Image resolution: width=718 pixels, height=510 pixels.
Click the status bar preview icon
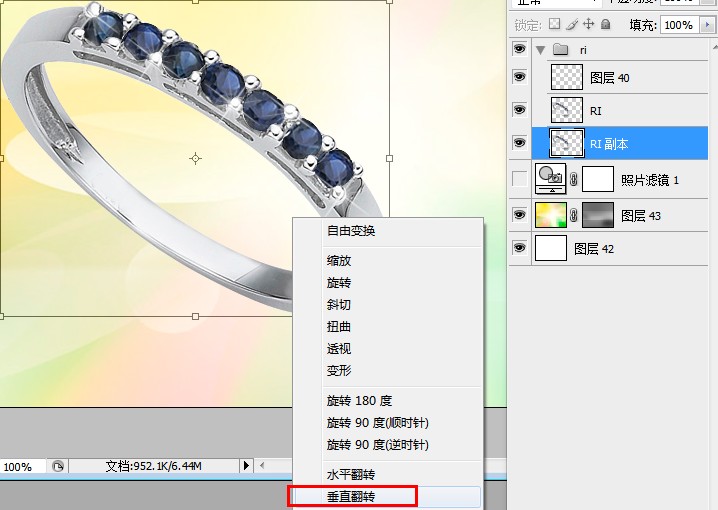pos(58,467)
